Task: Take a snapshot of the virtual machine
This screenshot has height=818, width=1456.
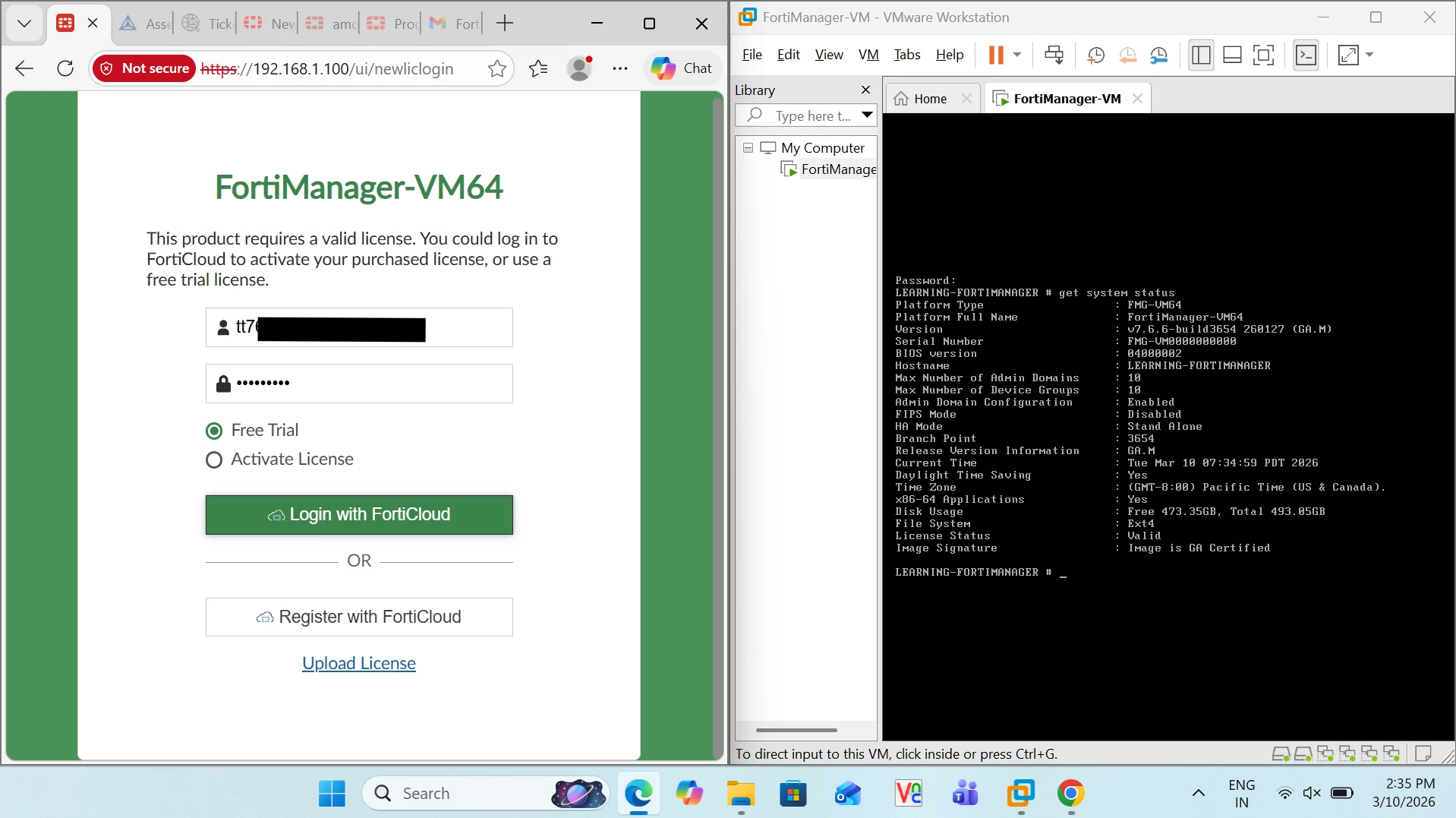Action: [1095, 55]
